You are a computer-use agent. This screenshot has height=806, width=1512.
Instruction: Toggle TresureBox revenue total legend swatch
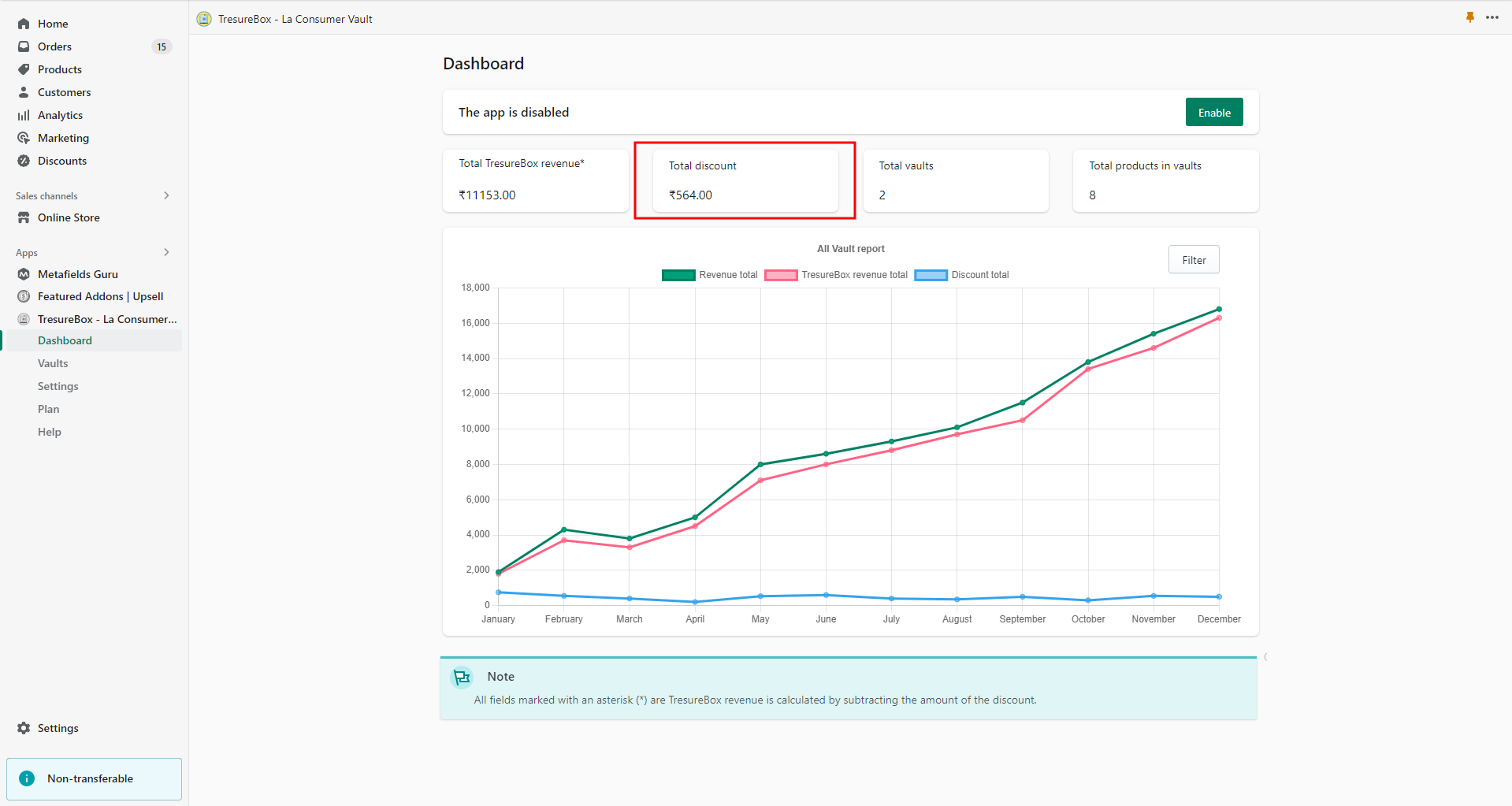[x=781, y=275]
